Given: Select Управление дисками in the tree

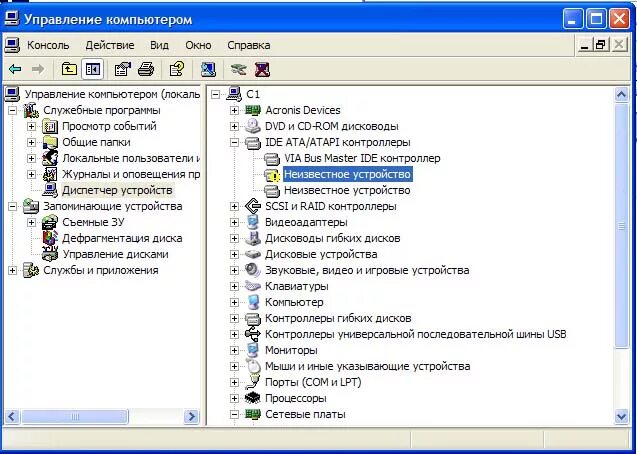Looking at the screenshot, I should coord(115,254).
